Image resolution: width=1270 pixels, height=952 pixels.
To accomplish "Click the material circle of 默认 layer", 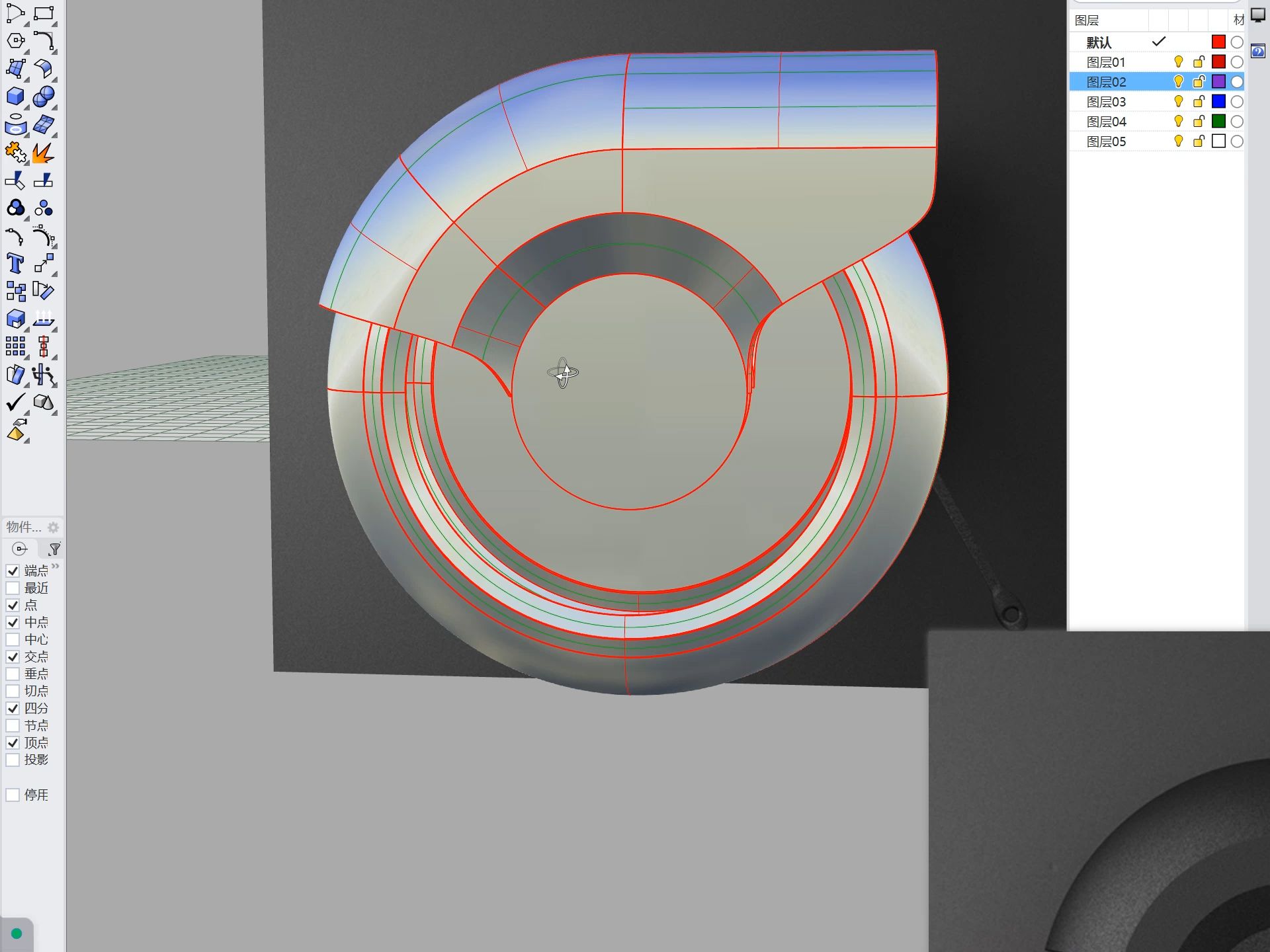I will coord(1237,42).
